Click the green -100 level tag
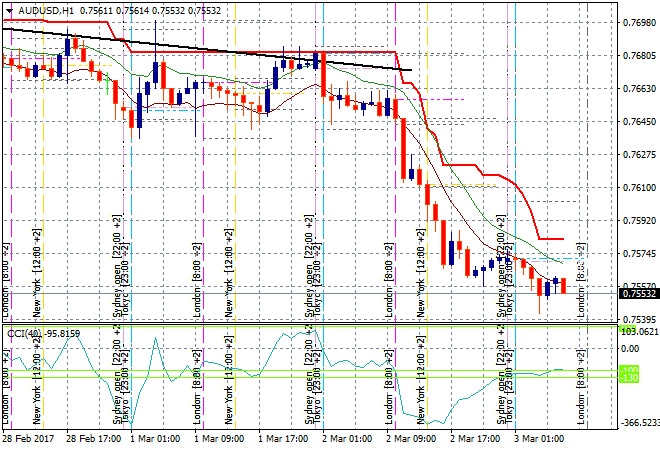Screen dimensions: 660x450 (629, 376)
